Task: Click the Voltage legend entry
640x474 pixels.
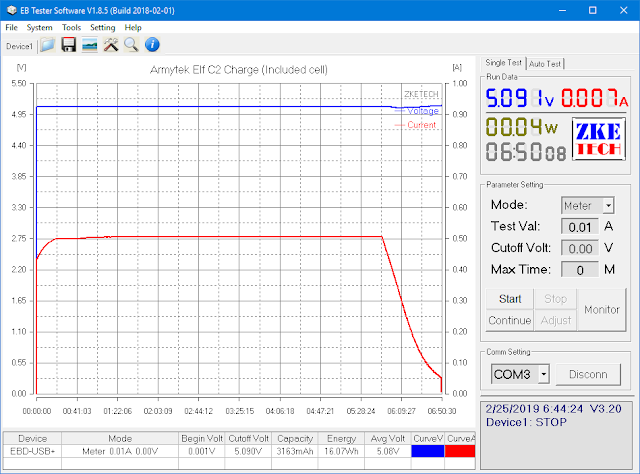Action: (417, 111)
